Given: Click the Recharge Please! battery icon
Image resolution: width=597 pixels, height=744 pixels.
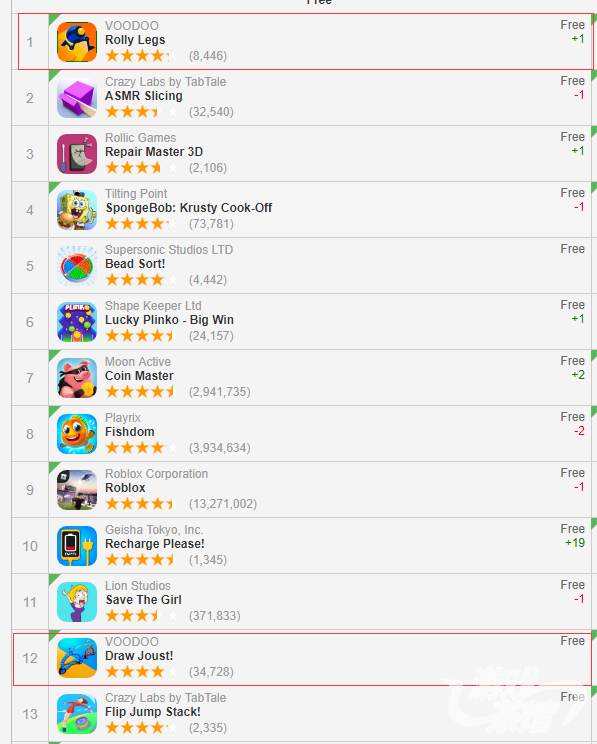Looking at the screenshot, I should pyautogui.click(x=77, y=546).
